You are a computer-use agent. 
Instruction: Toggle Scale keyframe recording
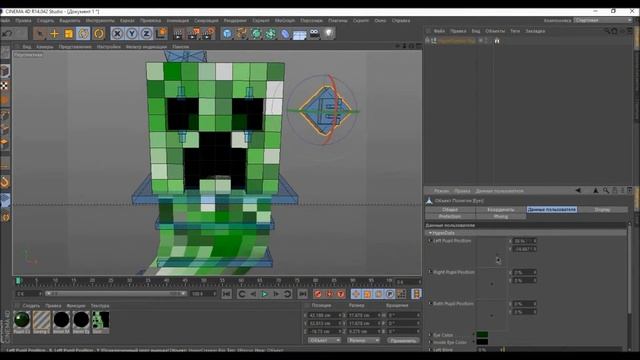click(367, 294)
